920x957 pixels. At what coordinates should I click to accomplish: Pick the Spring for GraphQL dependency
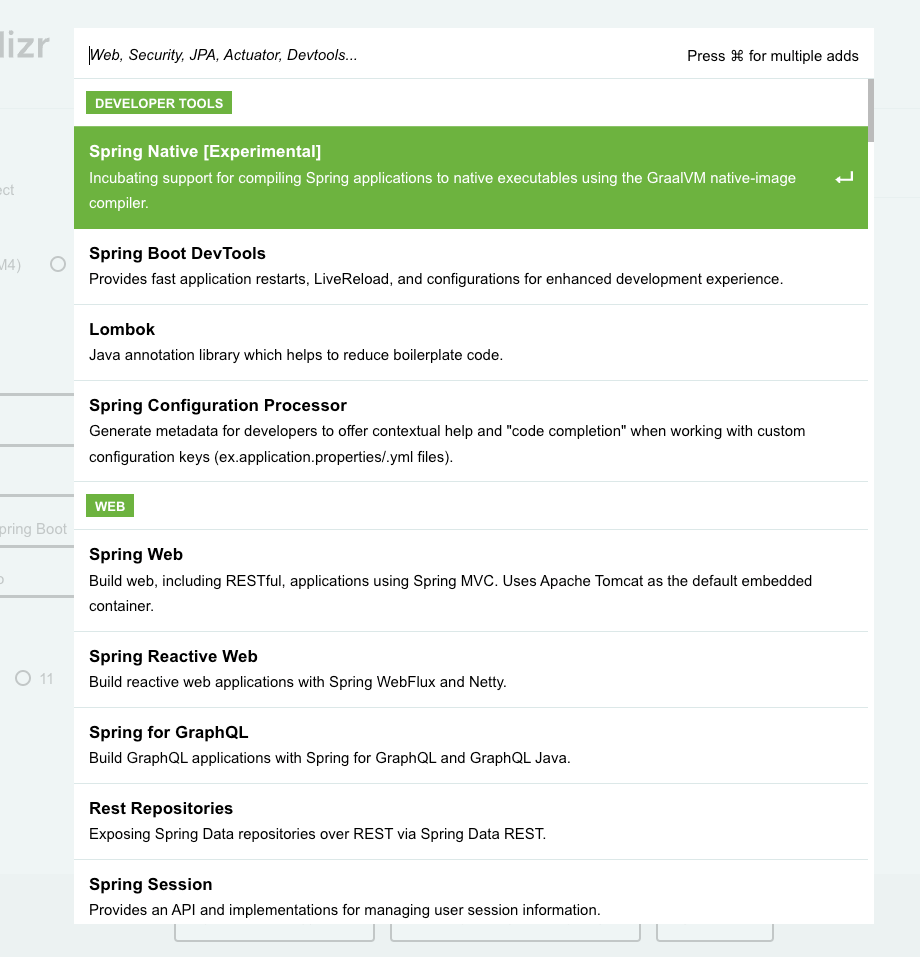(168, 733)
